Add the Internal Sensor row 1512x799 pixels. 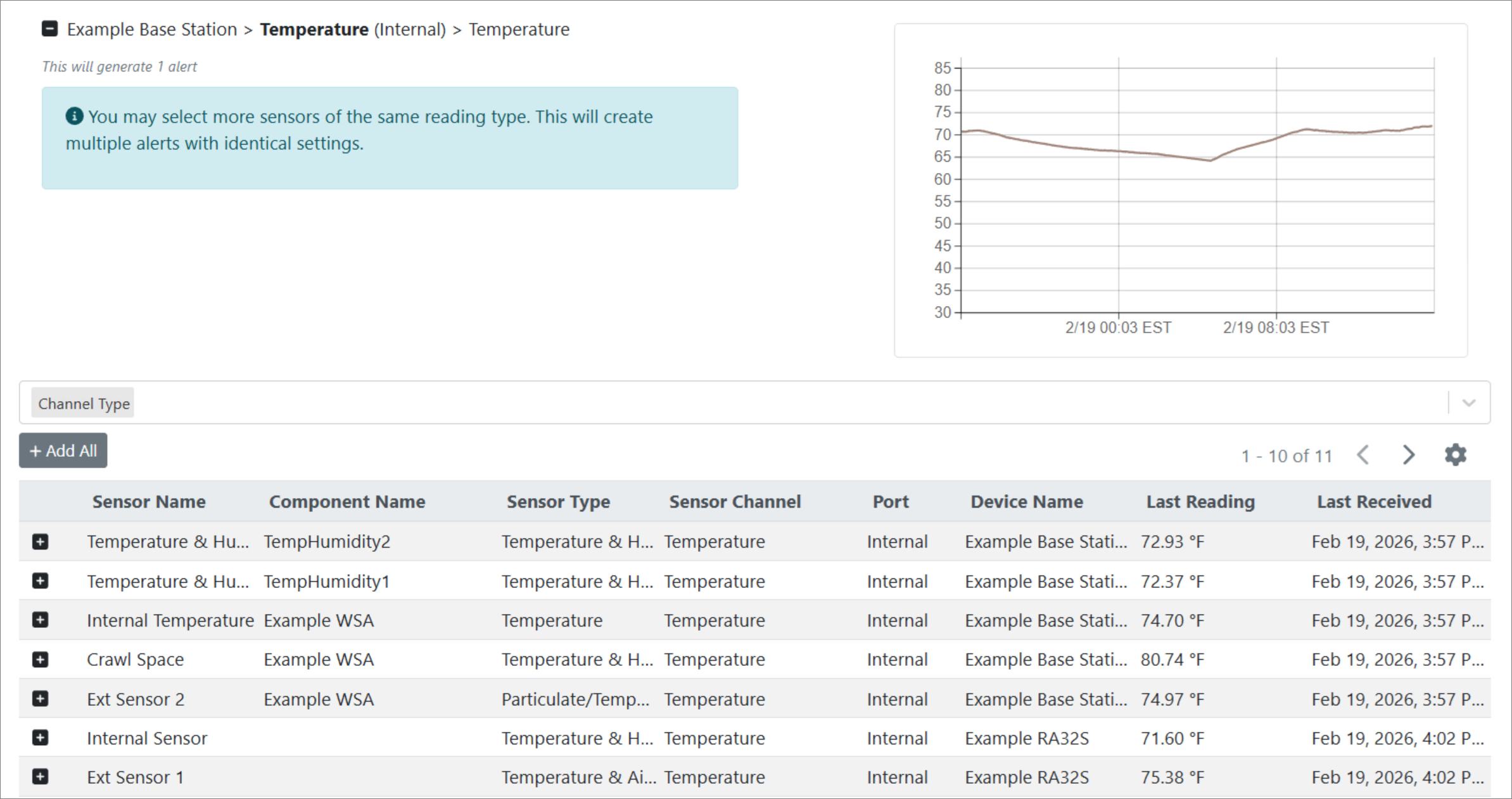pyautogui.click(x=40, y=738)
